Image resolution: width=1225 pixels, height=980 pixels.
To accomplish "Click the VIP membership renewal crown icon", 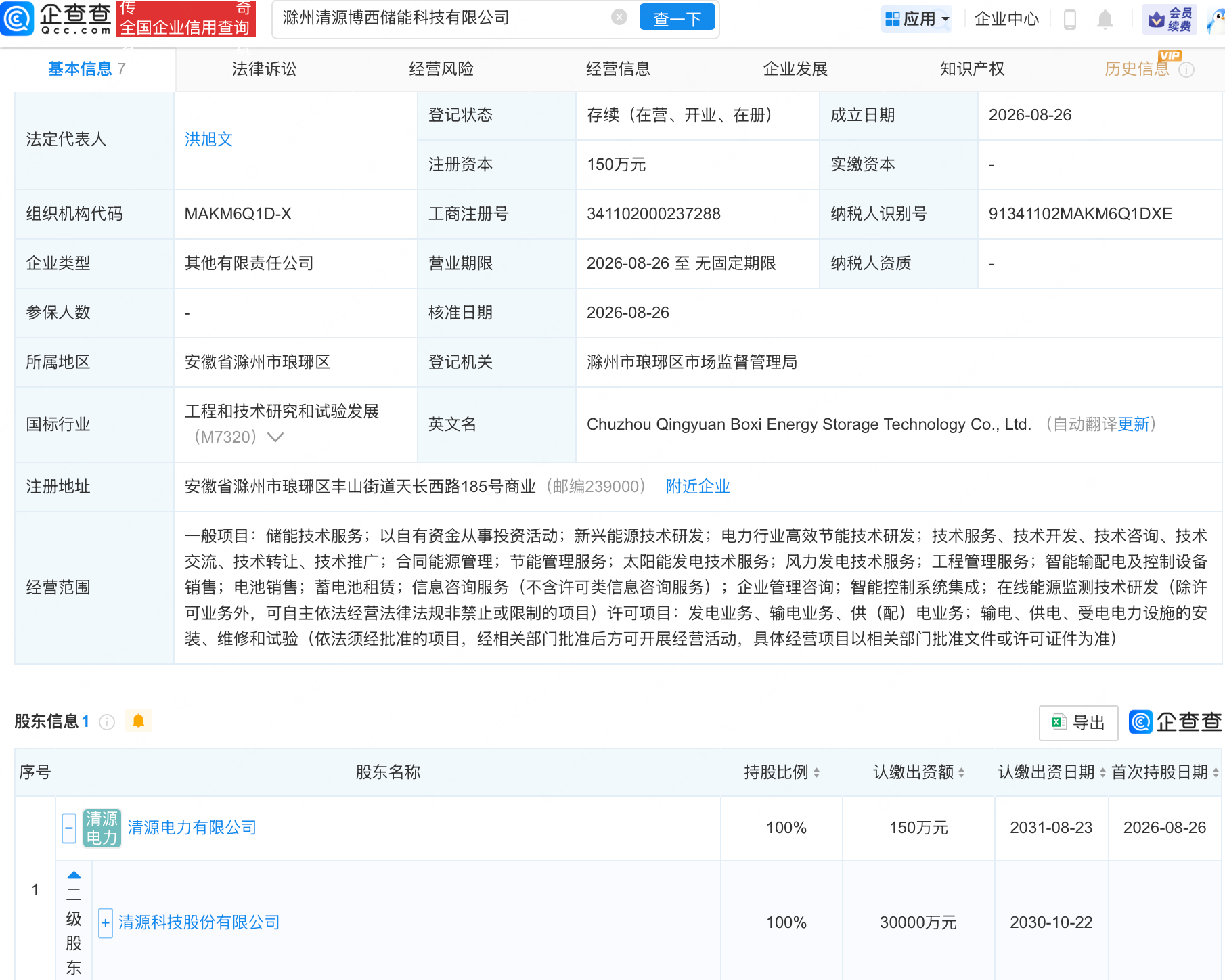I will [1170, 19].
